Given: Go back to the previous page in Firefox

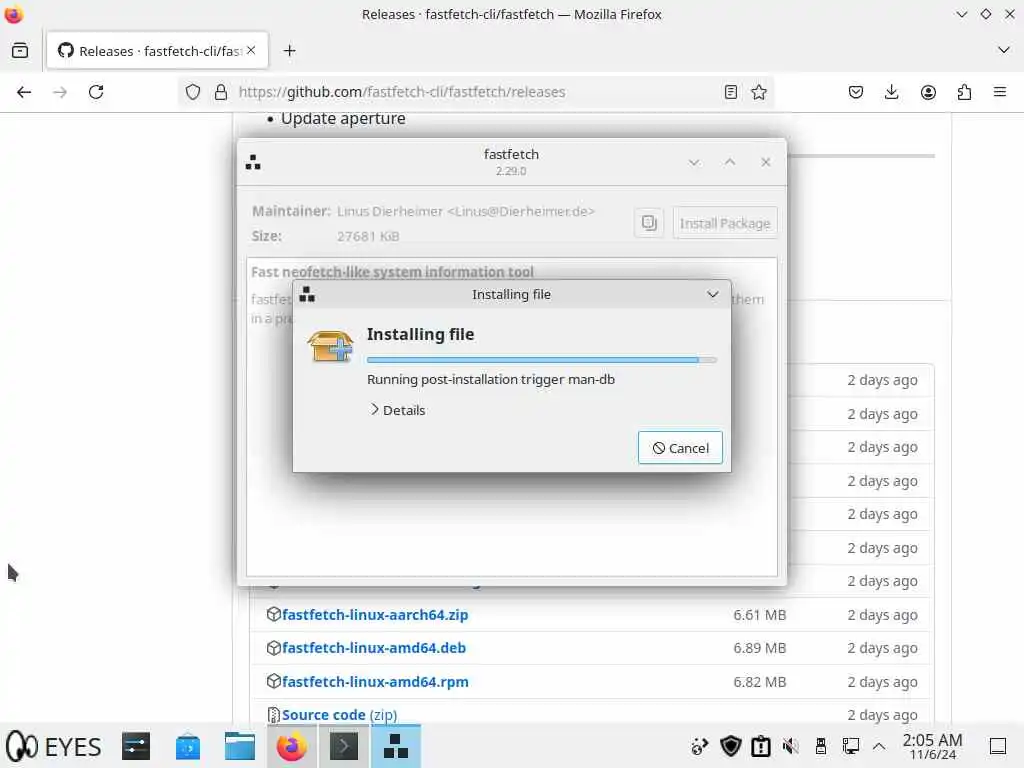Looking at the screenshot, I should (24, 92).
